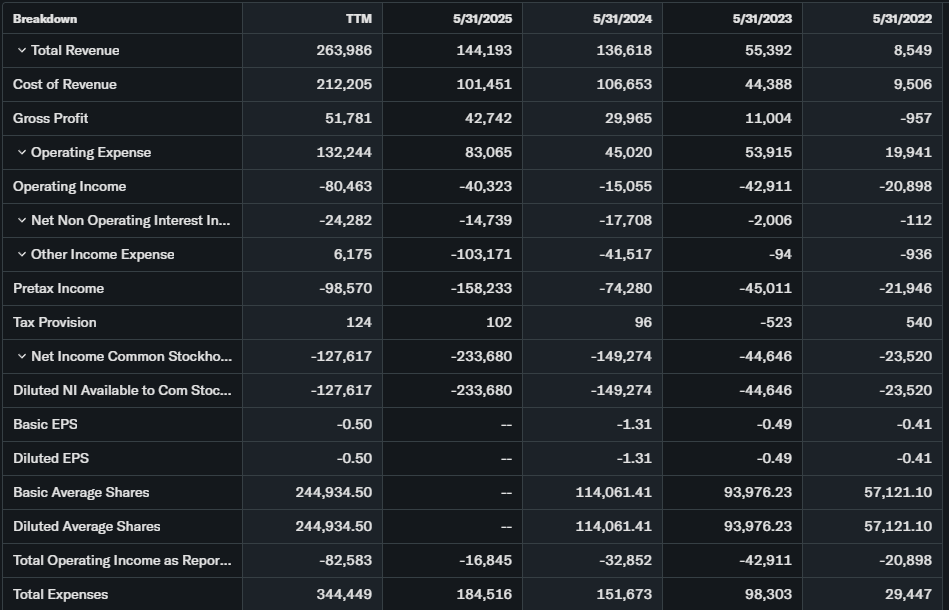
Task: Select the Total Expenses row label
Action: (61, 595)
